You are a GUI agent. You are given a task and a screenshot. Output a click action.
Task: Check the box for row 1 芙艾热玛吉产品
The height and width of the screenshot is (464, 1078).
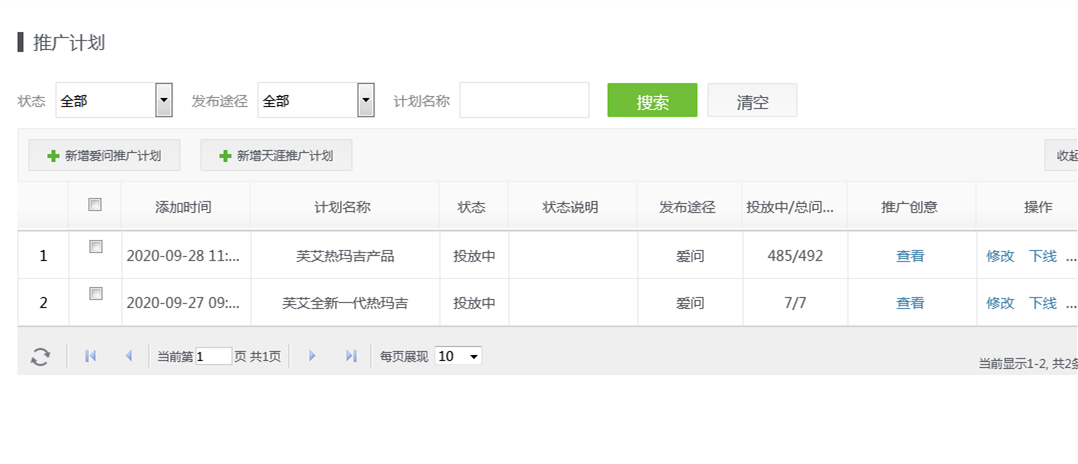point(95,247)
